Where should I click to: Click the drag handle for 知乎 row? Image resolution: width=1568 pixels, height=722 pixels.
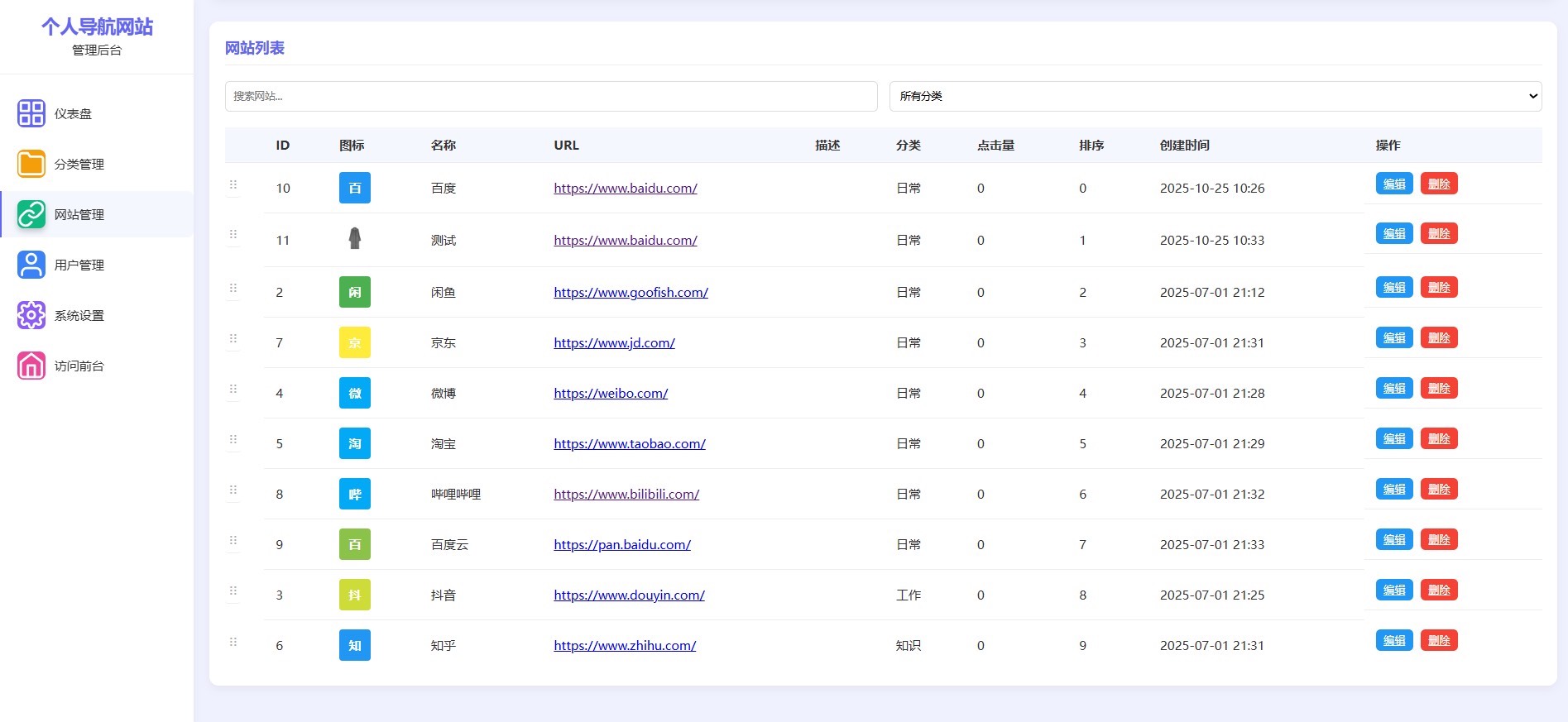(x=233, y=642)
